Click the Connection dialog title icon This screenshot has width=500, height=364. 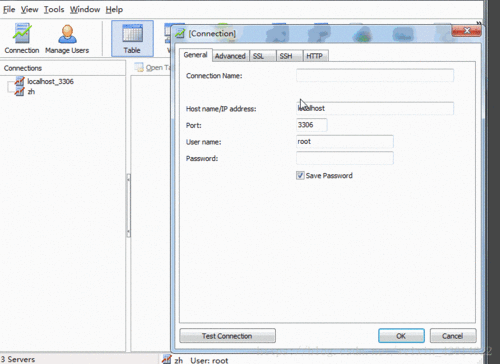coord(180,33)
